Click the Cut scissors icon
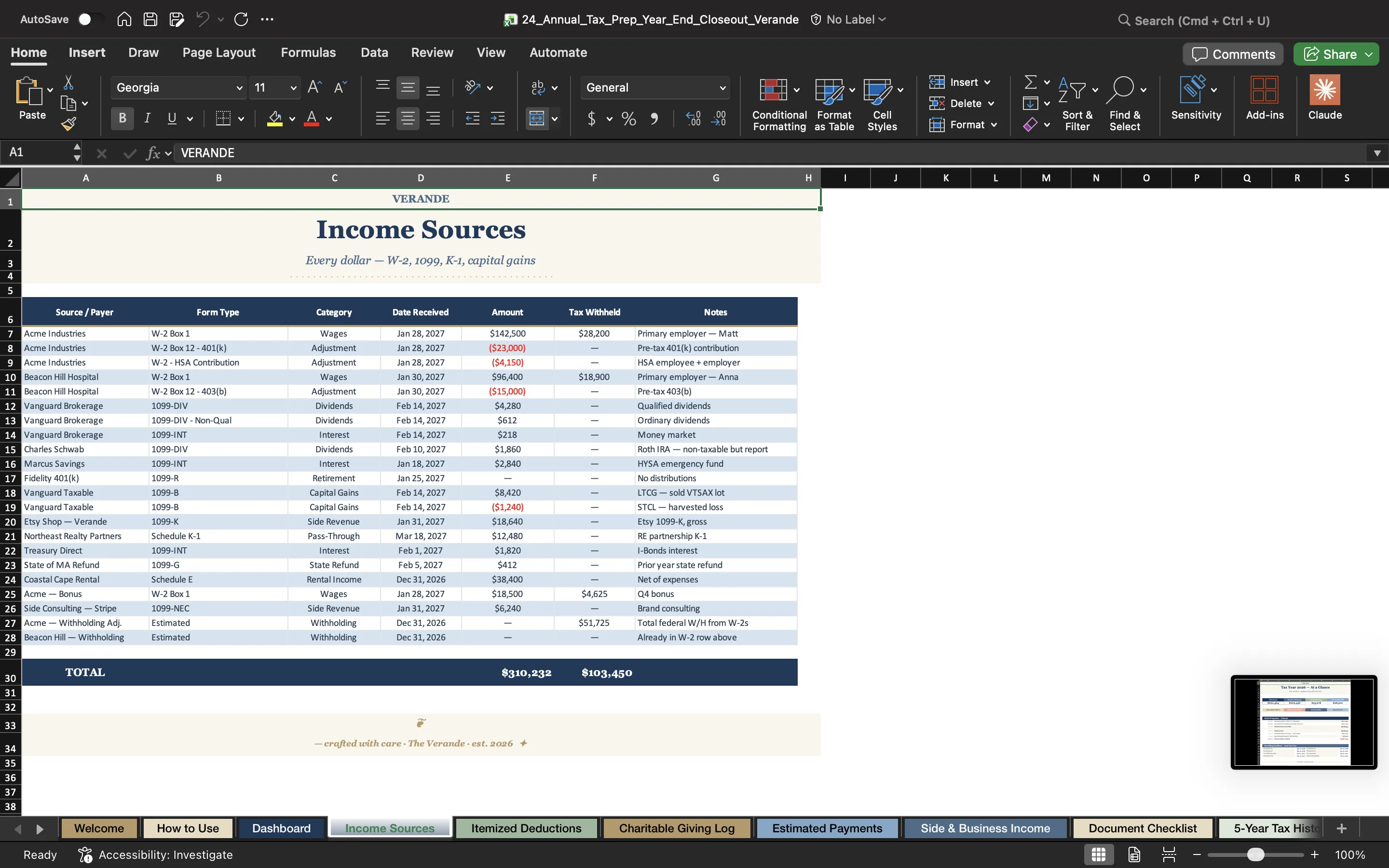The height and width of the screenshot is (868, 1389). (68, 82)
